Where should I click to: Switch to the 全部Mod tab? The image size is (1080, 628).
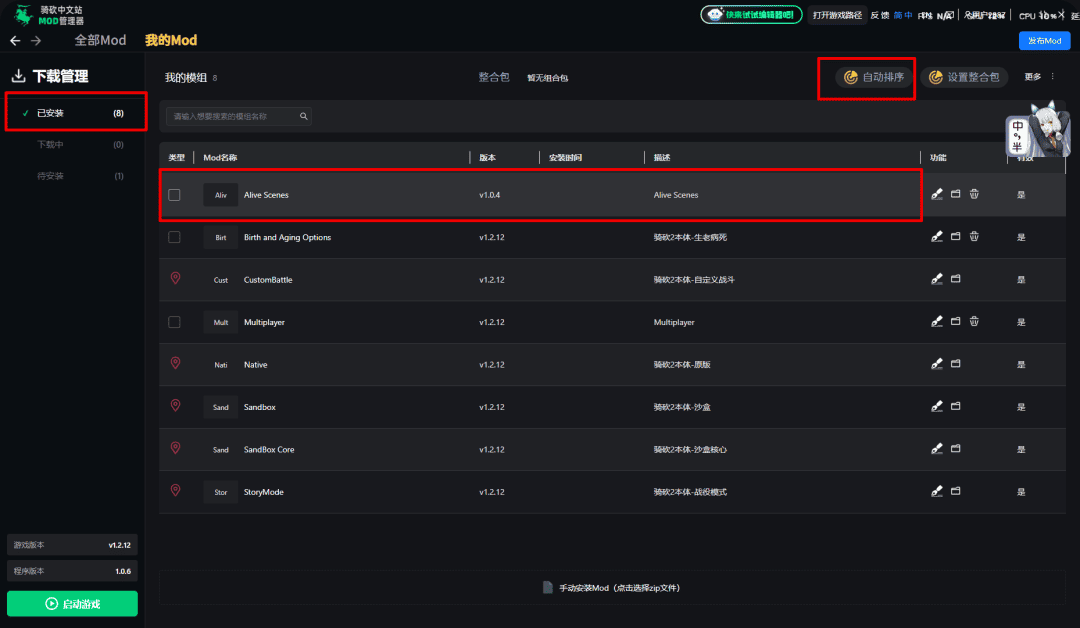100,41
